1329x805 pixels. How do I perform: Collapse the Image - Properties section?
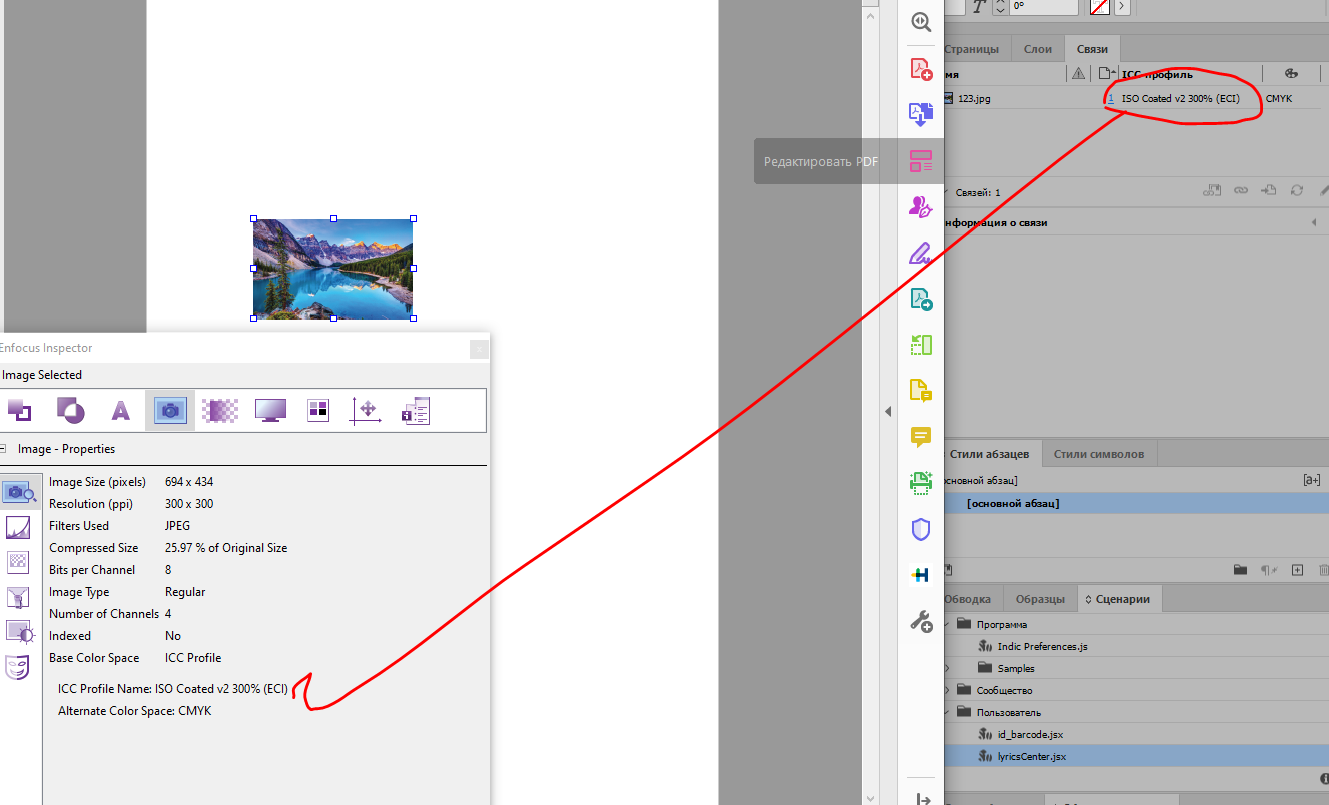tap(3, 449)
